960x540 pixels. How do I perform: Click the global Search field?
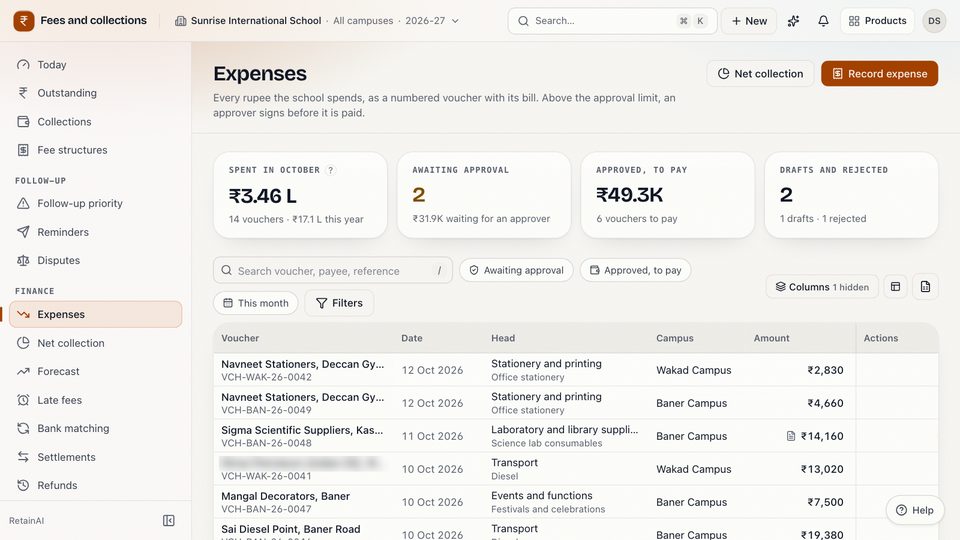(612, 21)
